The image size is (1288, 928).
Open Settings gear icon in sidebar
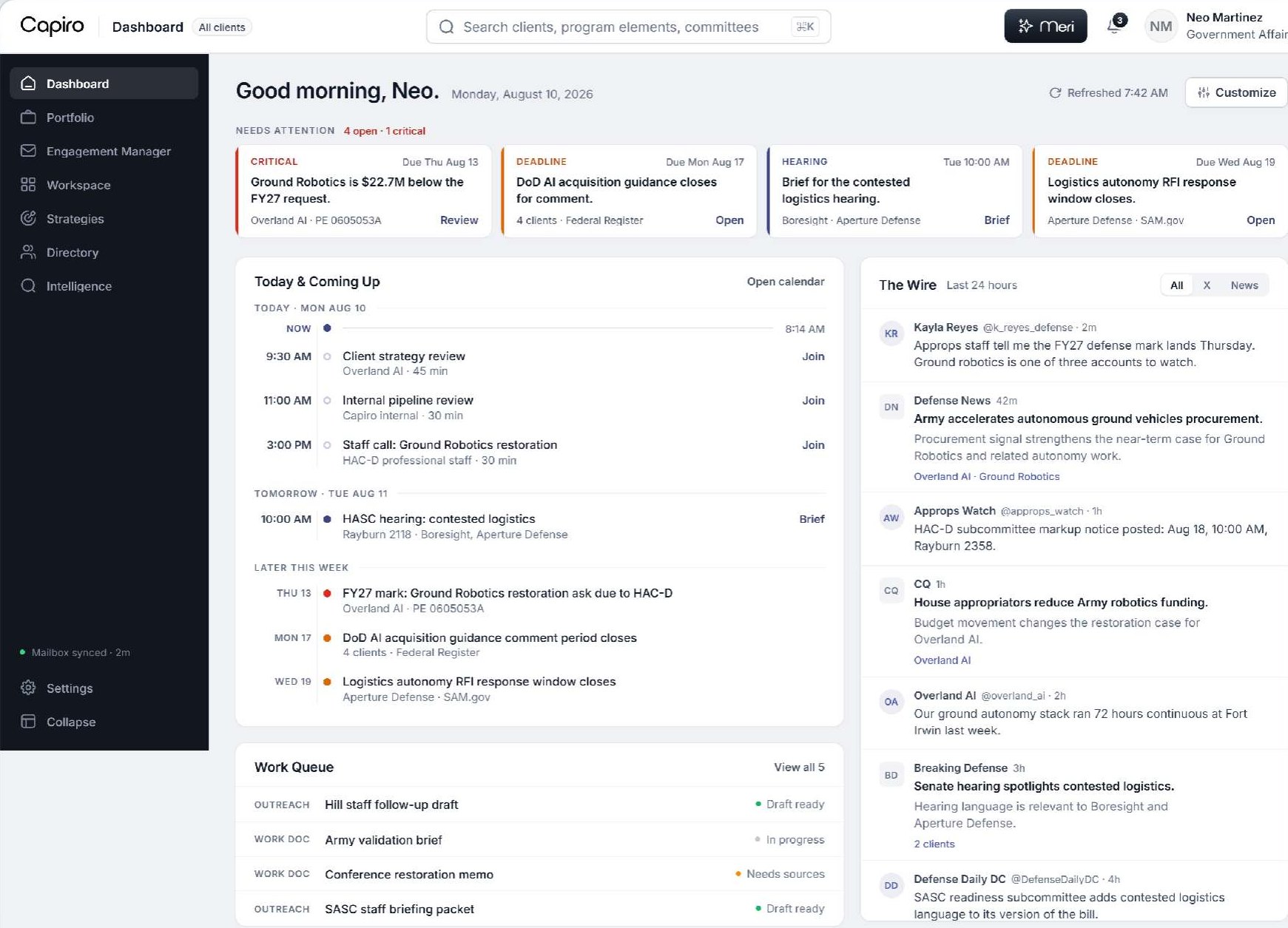pos(28,688)
